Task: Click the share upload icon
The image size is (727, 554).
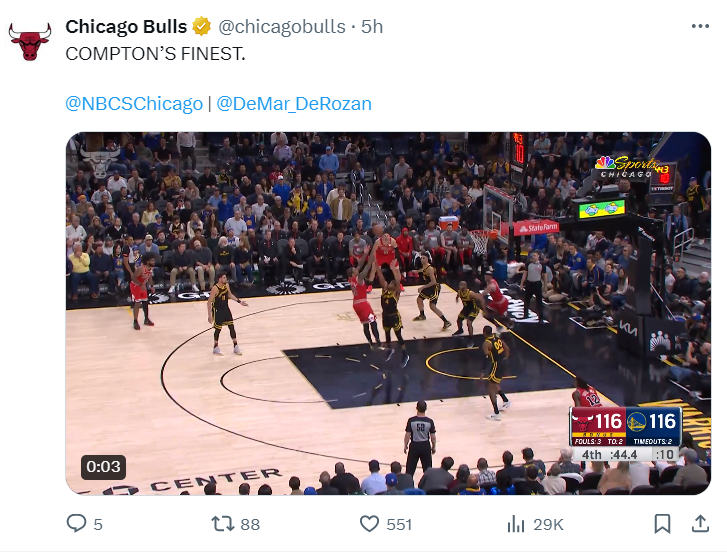Action: click(x=700, y=523)
